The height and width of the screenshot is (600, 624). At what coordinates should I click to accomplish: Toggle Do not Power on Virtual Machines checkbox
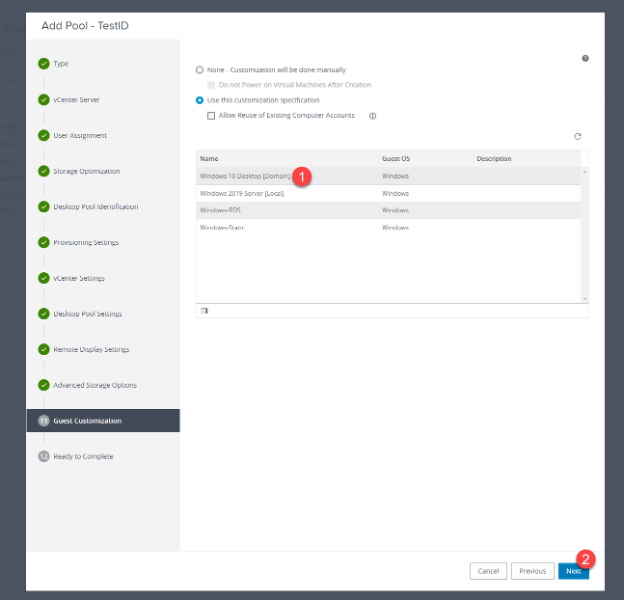211,85
